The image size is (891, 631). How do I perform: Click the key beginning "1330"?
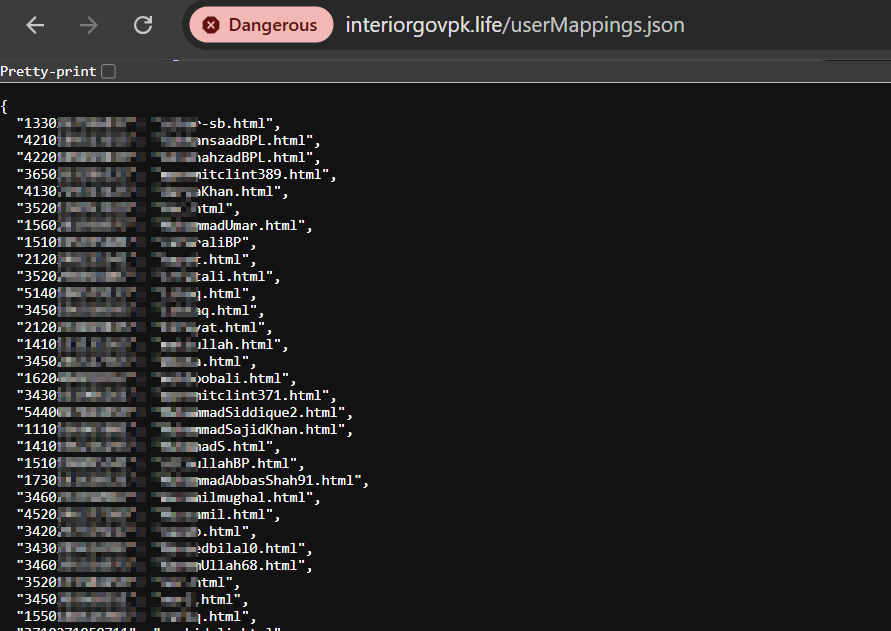37,123
